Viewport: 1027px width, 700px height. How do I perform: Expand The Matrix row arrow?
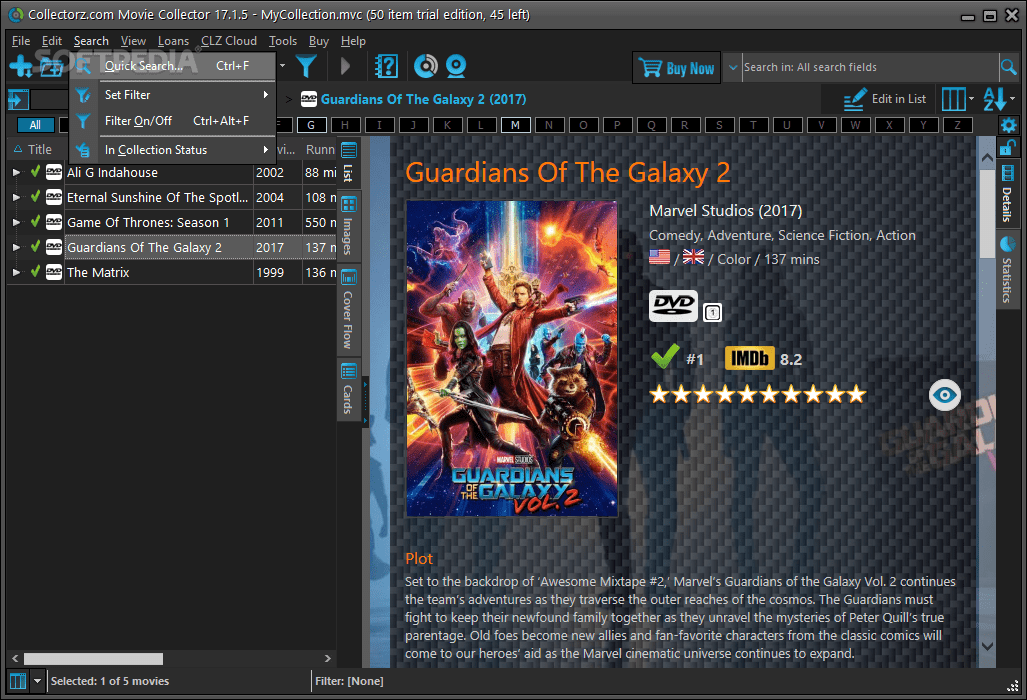point(16,272)
